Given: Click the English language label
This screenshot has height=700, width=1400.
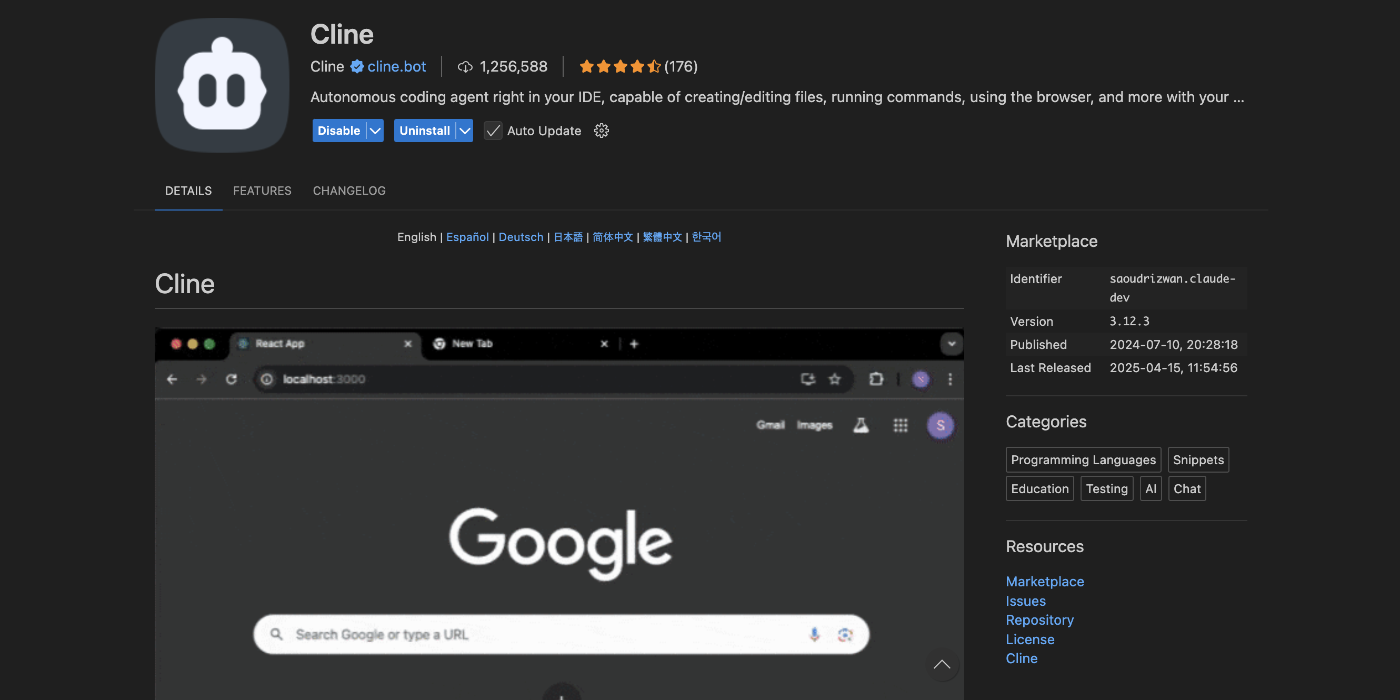Looking at the screenshot, I should (417, 237).
